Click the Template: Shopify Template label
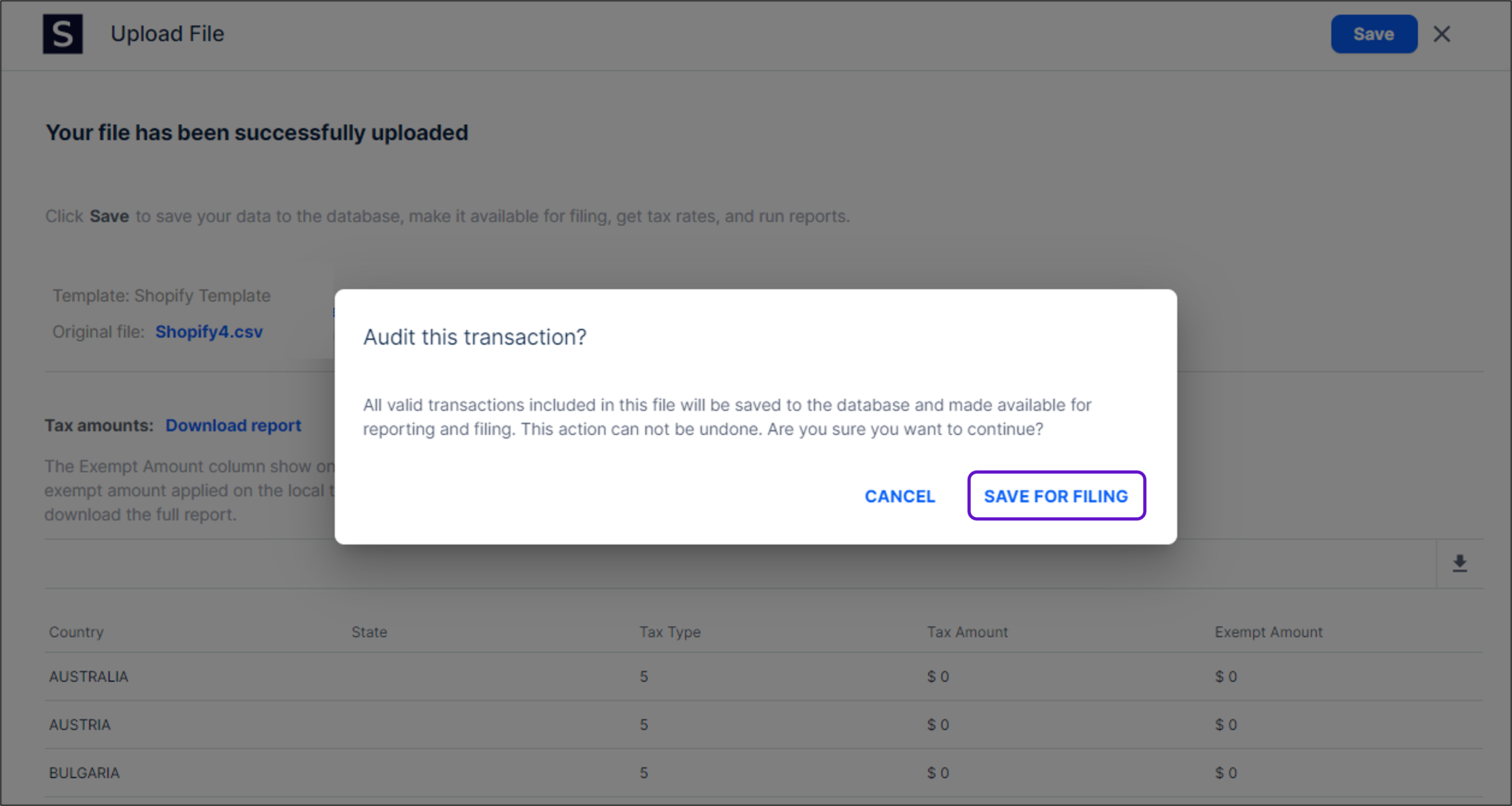Image resolution: width=1512 pixels, height=806 pixels. tap(161, 295)
